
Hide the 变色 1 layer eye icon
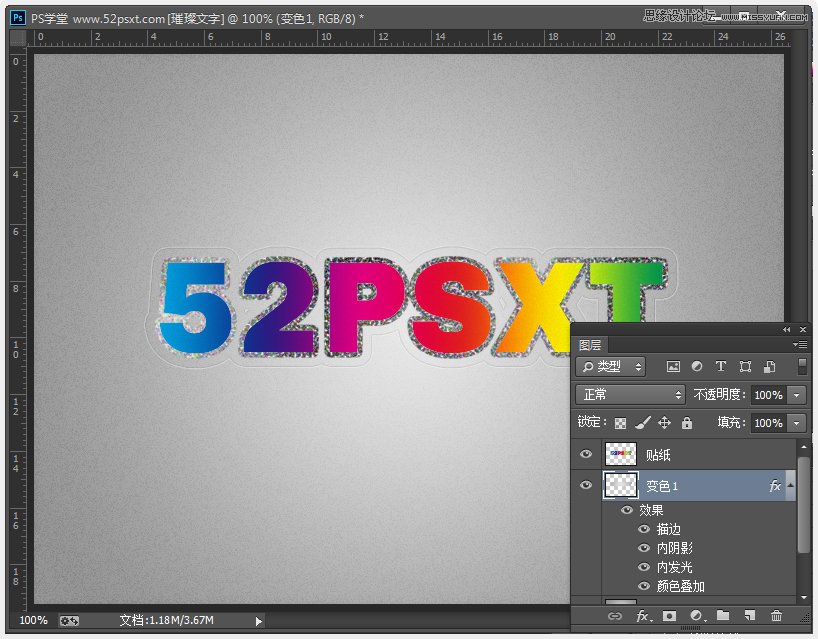point(586,485)
